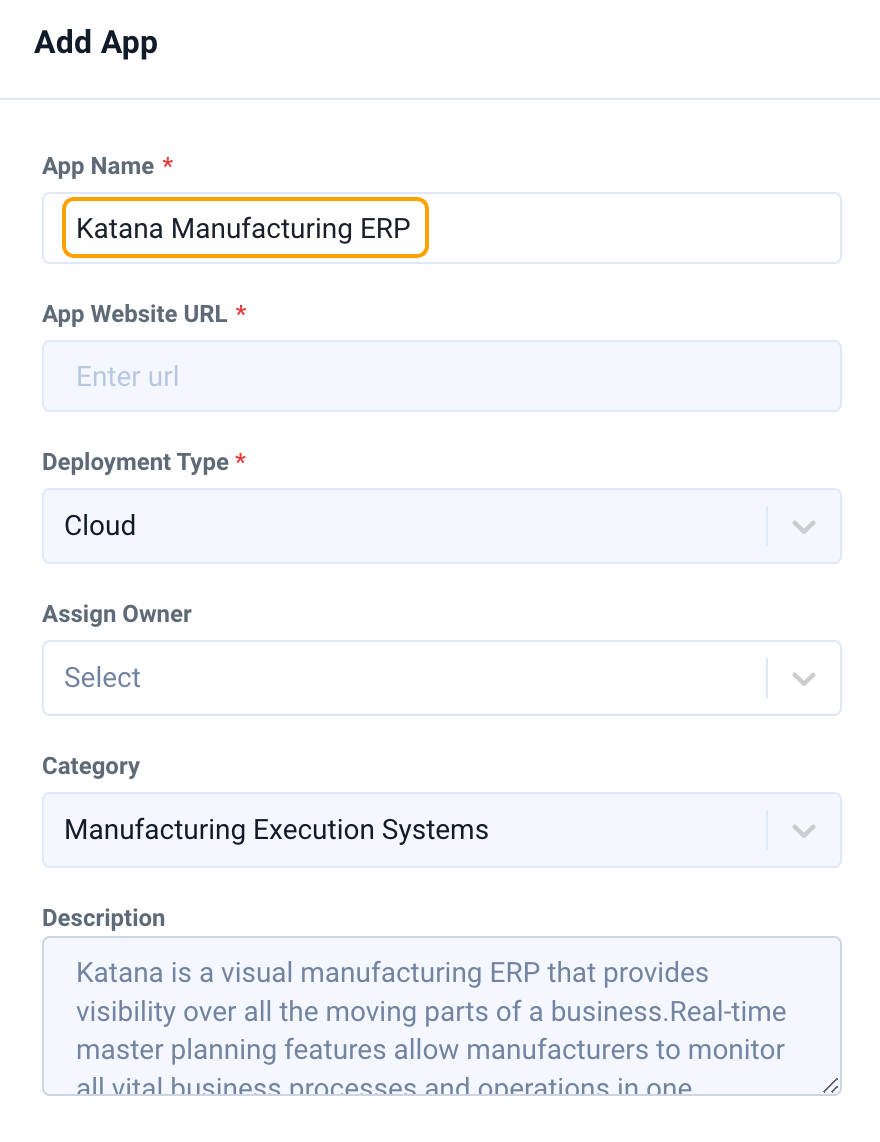This screenshot has height=1142, width=880.
Task: Open the Deployment Type dropdown showing Cloud
Action: click(x=441, y=526)
